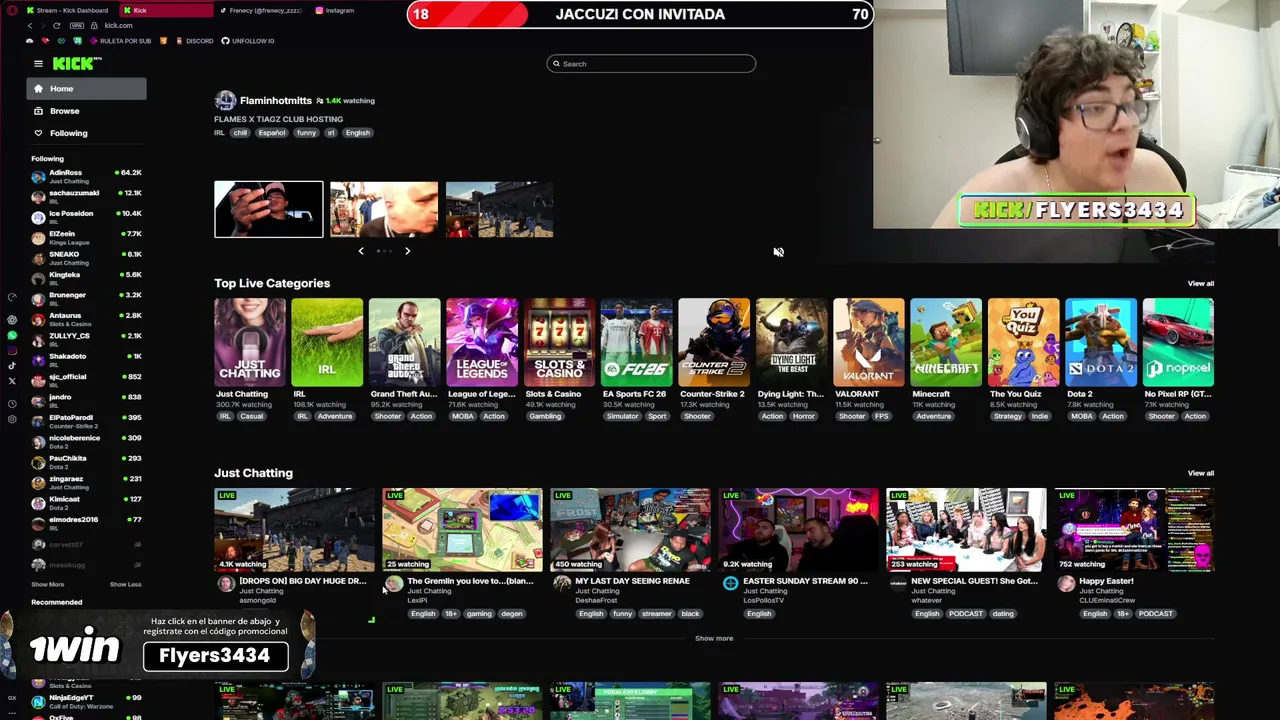The width and height of the screenshot is (1280, 720).
Task: Open History clock icon in Opera sidebar
Action: [x=12, y=404]
